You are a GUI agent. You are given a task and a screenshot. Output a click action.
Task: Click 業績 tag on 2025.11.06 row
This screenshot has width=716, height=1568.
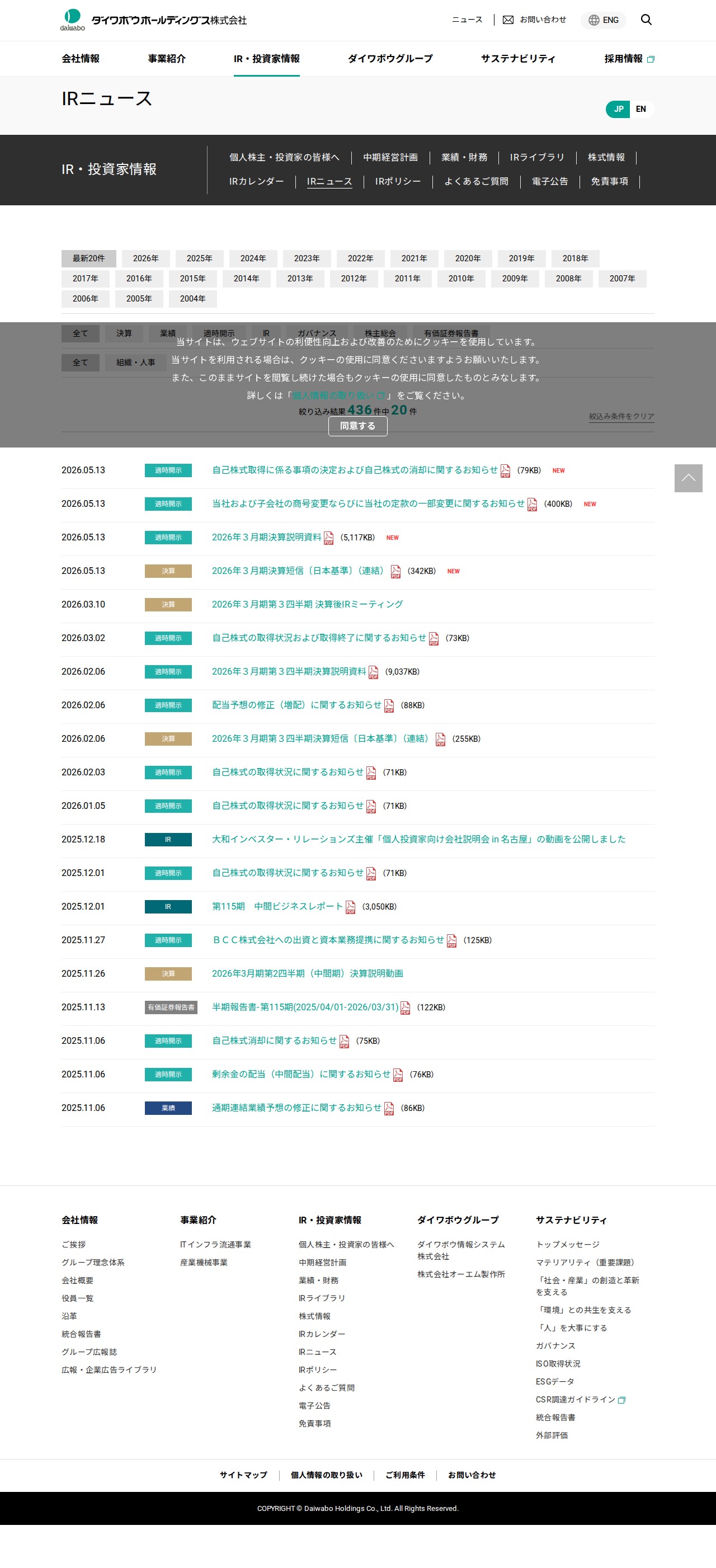click(168, 1108)
